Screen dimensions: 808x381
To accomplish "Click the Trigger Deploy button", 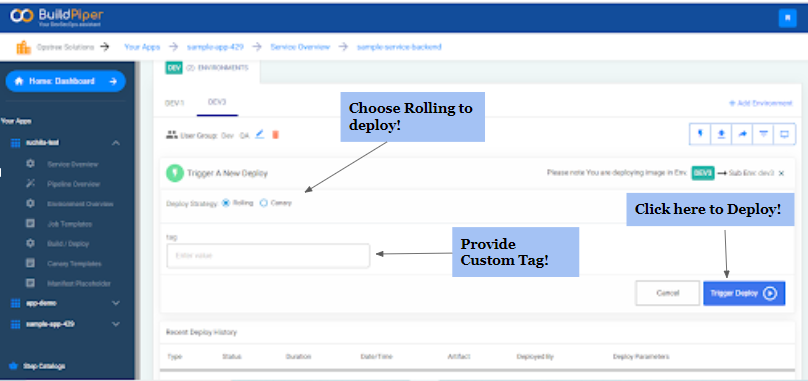I will point(744,293).
